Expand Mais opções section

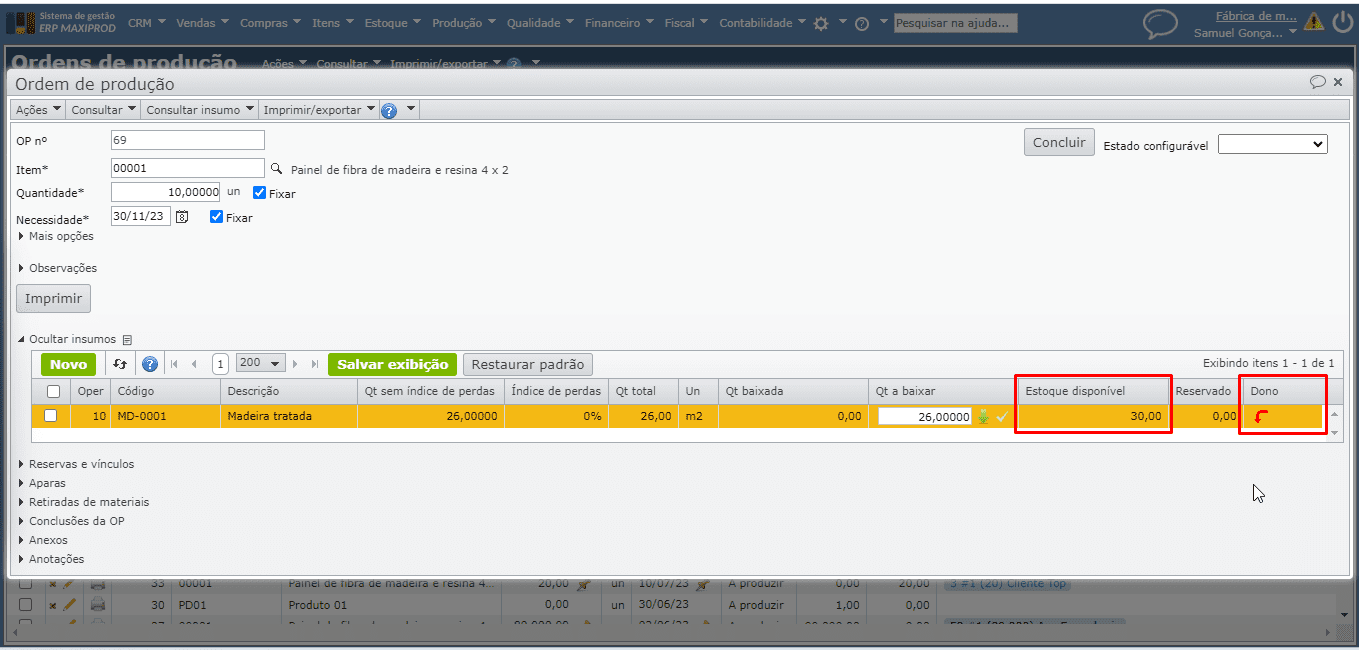click(56, 237)
